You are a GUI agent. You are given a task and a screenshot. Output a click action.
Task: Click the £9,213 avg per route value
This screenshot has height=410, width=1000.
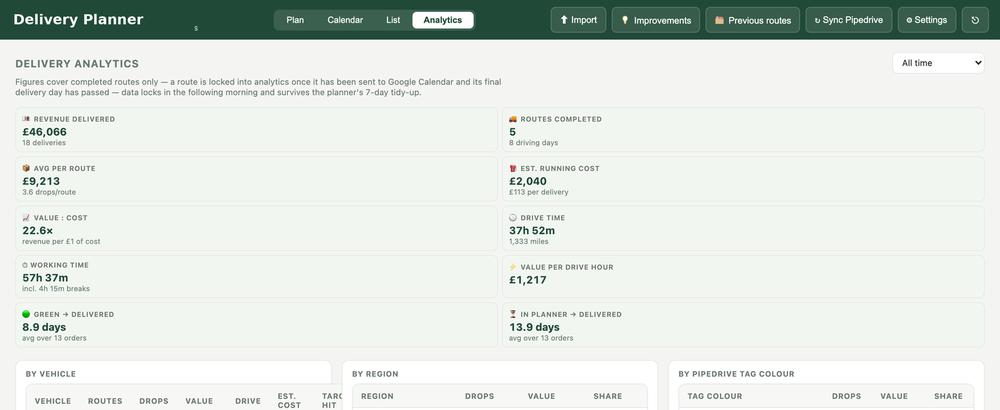[x=41, y=181]
